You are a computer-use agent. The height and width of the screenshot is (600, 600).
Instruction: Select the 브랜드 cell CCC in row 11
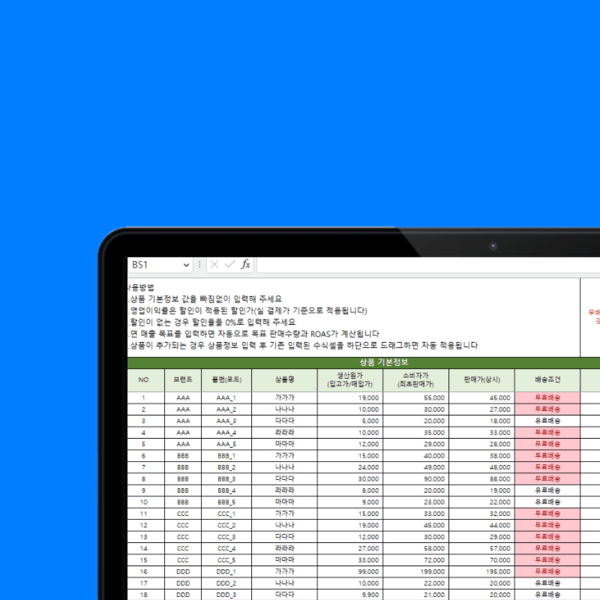(x=183, y=514)
